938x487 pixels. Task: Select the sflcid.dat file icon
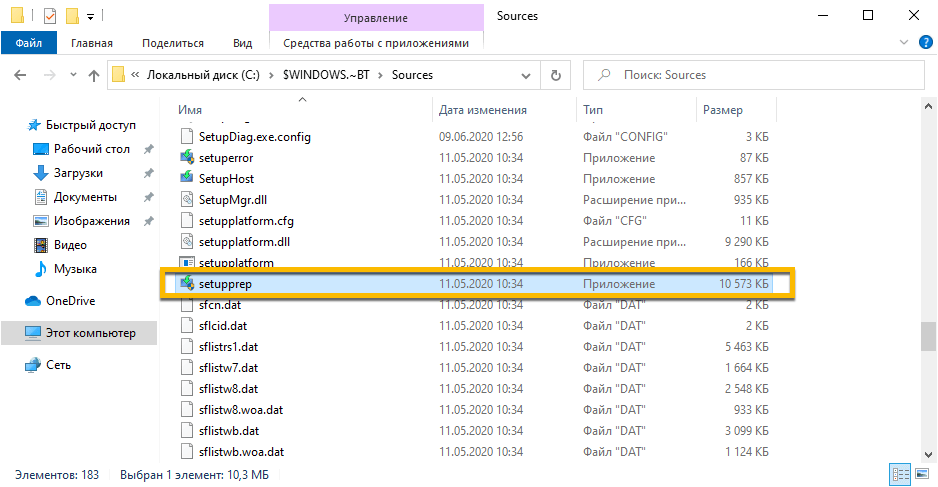click(x=187, y=325)
